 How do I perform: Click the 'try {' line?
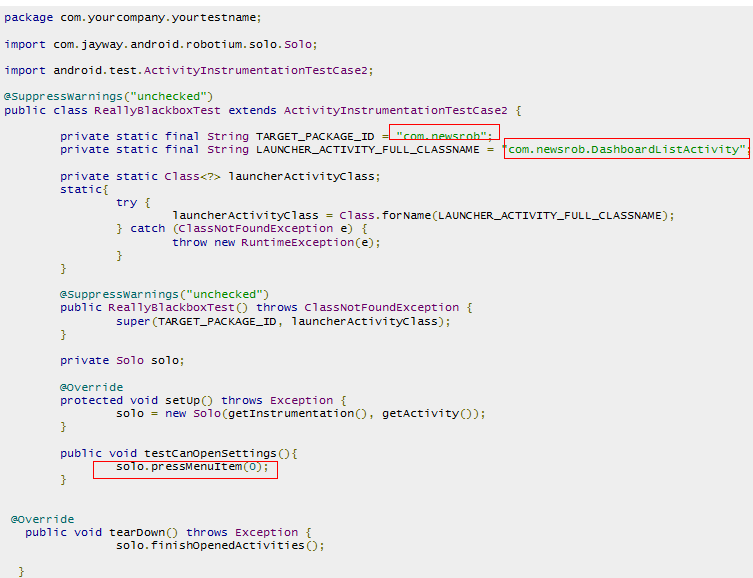point(133,203)
